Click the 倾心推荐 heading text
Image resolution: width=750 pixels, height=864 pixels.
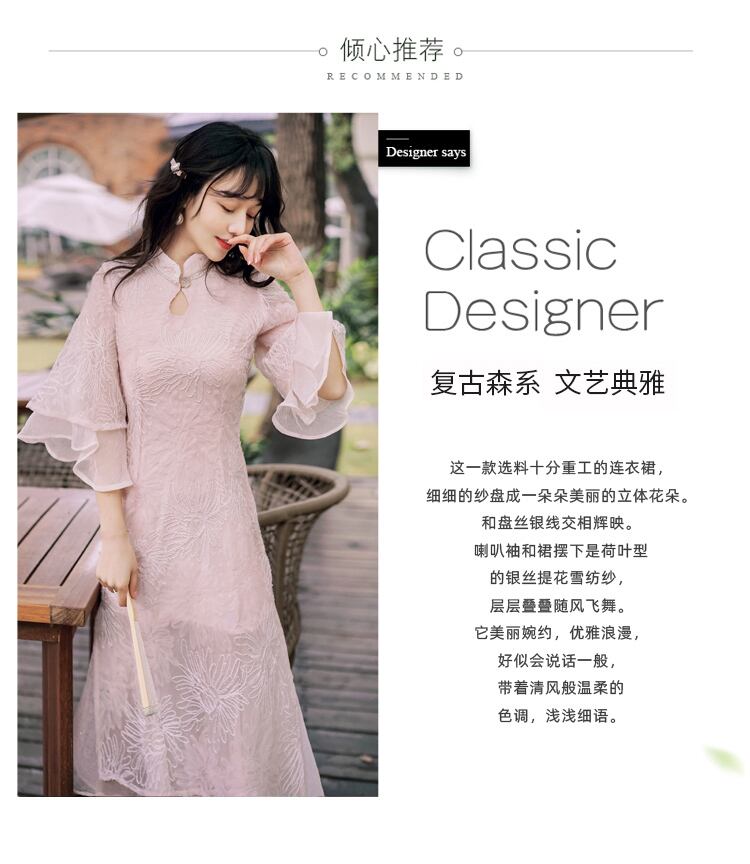coord(392,50)
